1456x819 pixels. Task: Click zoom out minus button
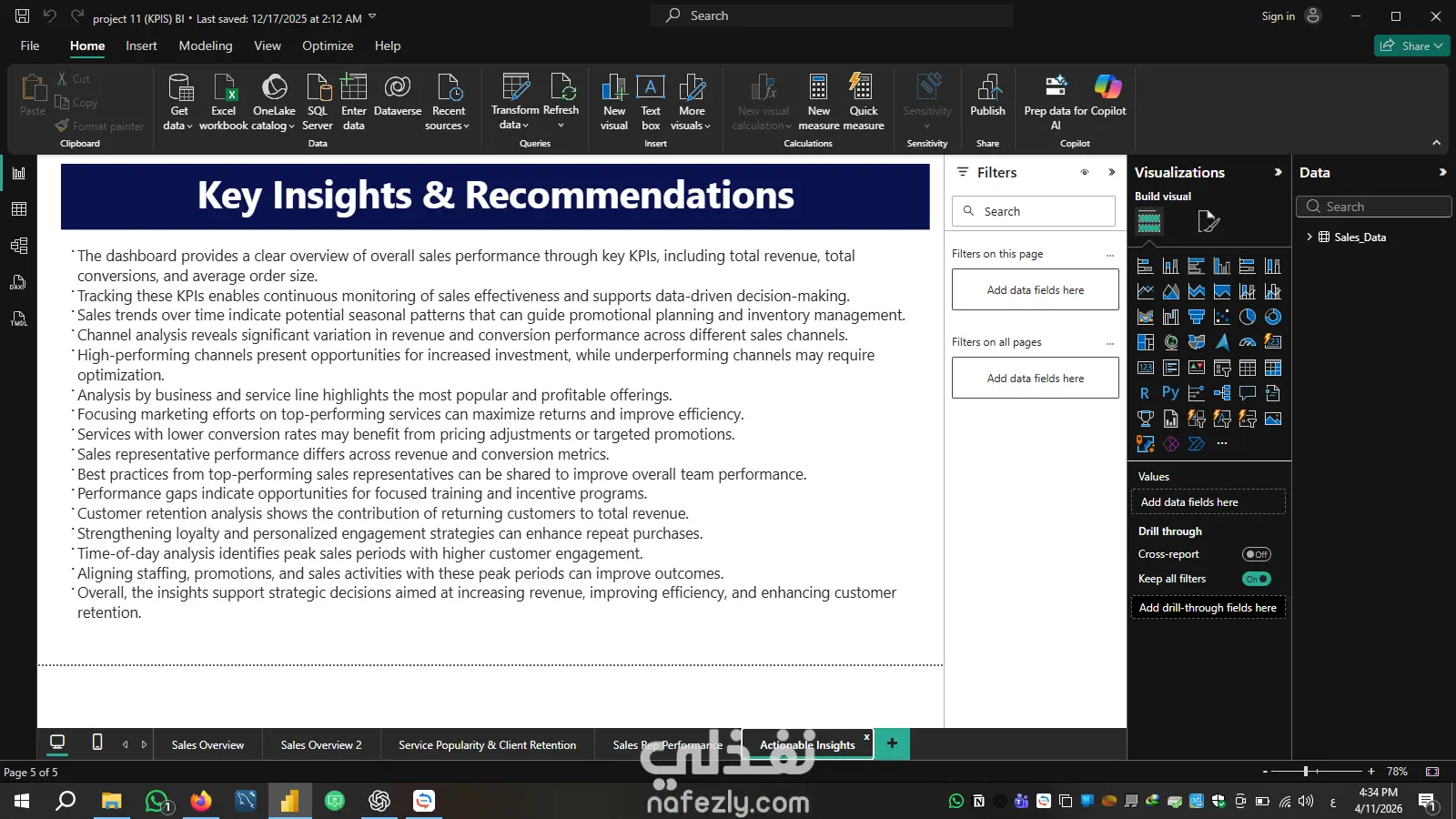(1265, 771)
